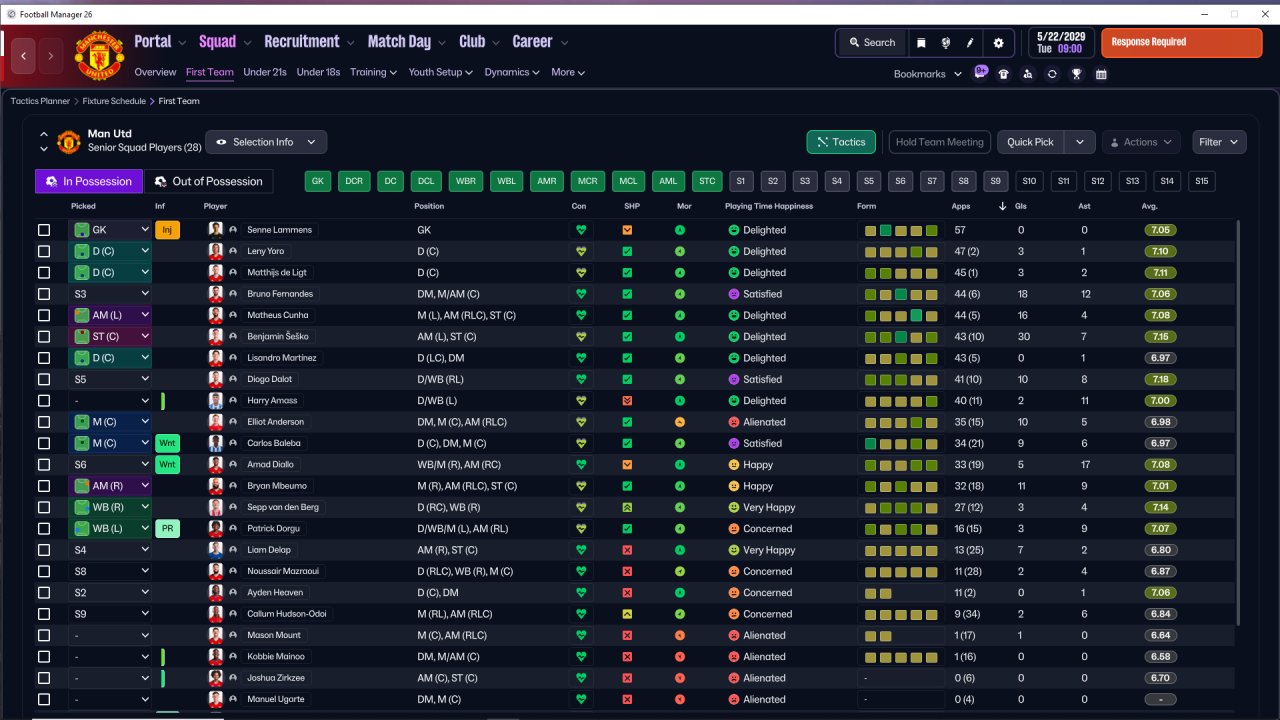
Task: Tick the checkbox for Leny Yoro
Action: tap(44, 251)
